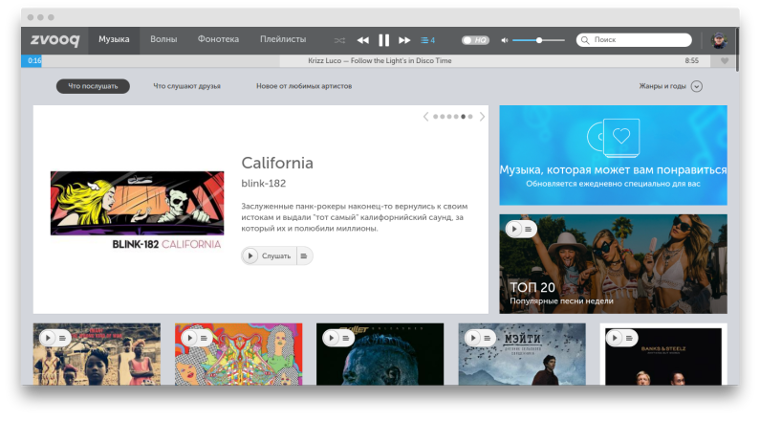This screenshot has height=422, width=760.
Task: Seek in the track progress bar
Action: click(x=366, y=61)
